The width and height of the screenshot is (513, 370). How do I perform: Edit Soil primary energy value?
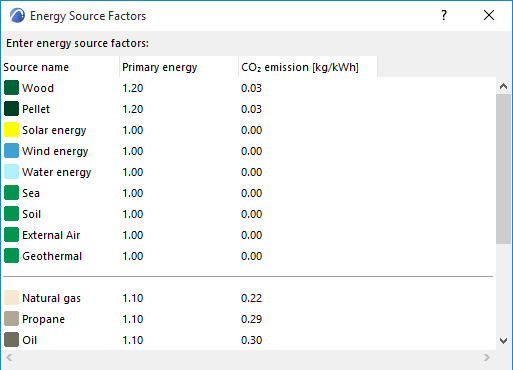[133, 214]
